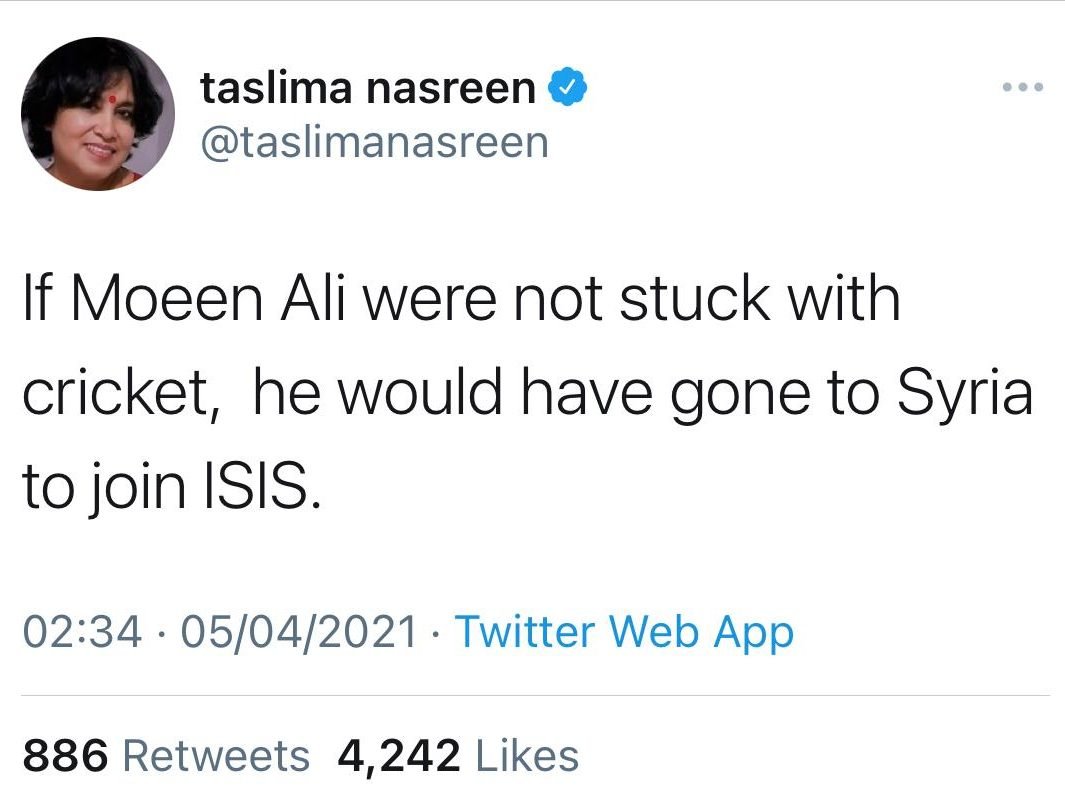Open the @taslimanasreen handle link

tap(374, 142)
